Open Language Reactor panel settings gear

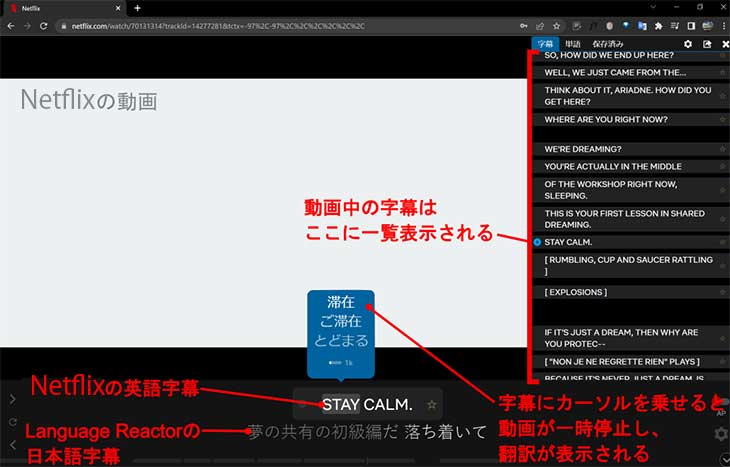[x=688, y=44]
